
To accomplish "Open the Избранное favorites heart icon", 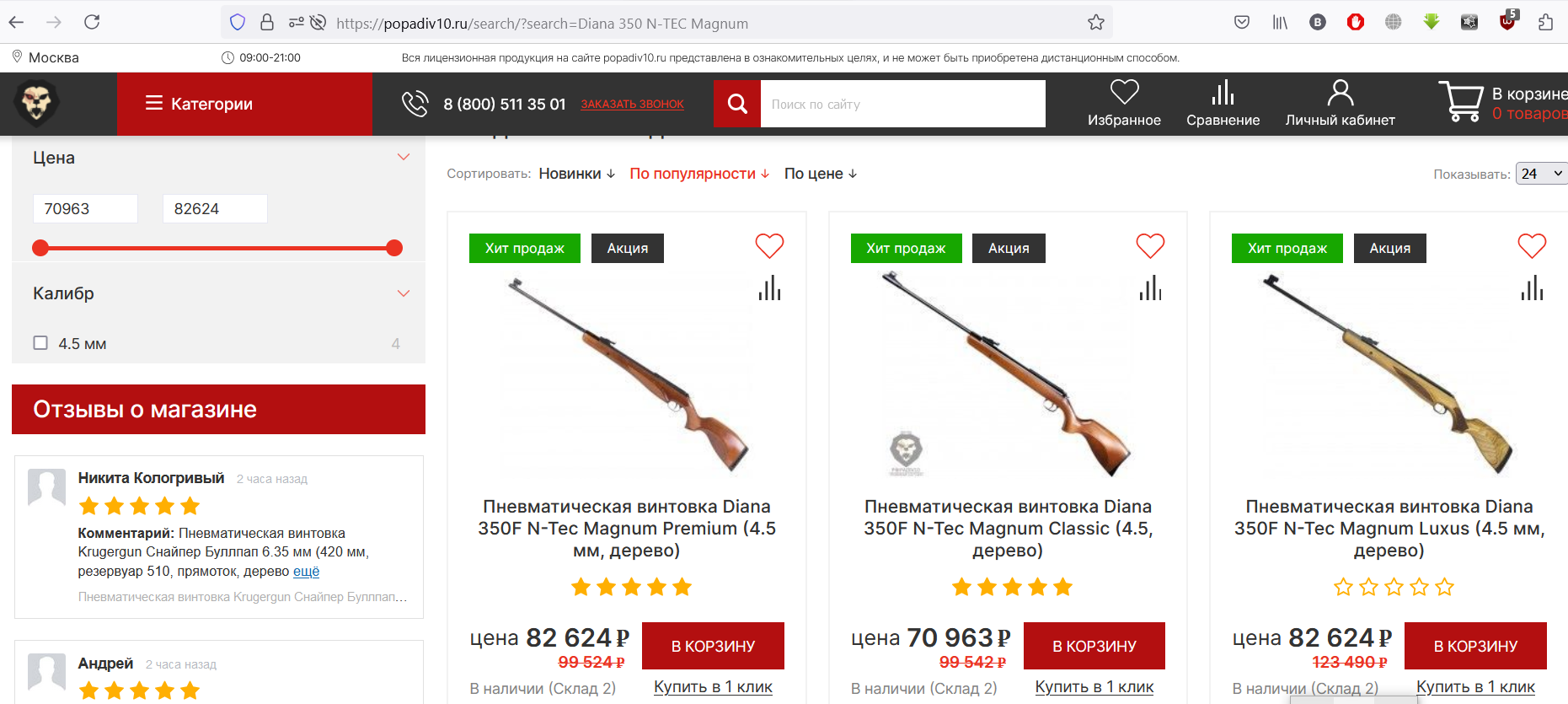I will [1124, 92].
